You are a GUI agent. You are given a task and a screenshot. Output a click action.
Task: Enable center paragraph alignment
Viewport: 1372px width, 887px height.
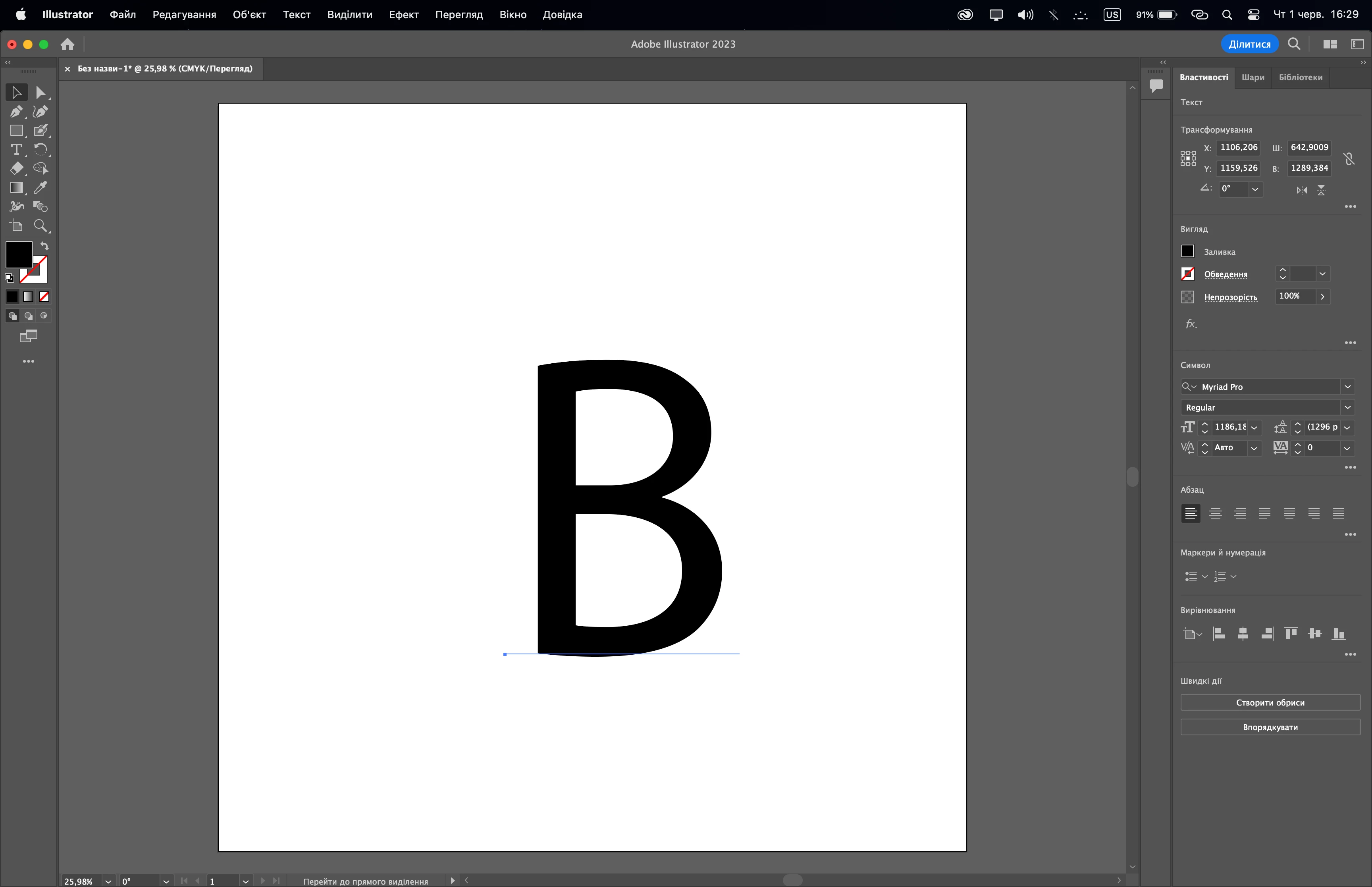[1216, 513]
